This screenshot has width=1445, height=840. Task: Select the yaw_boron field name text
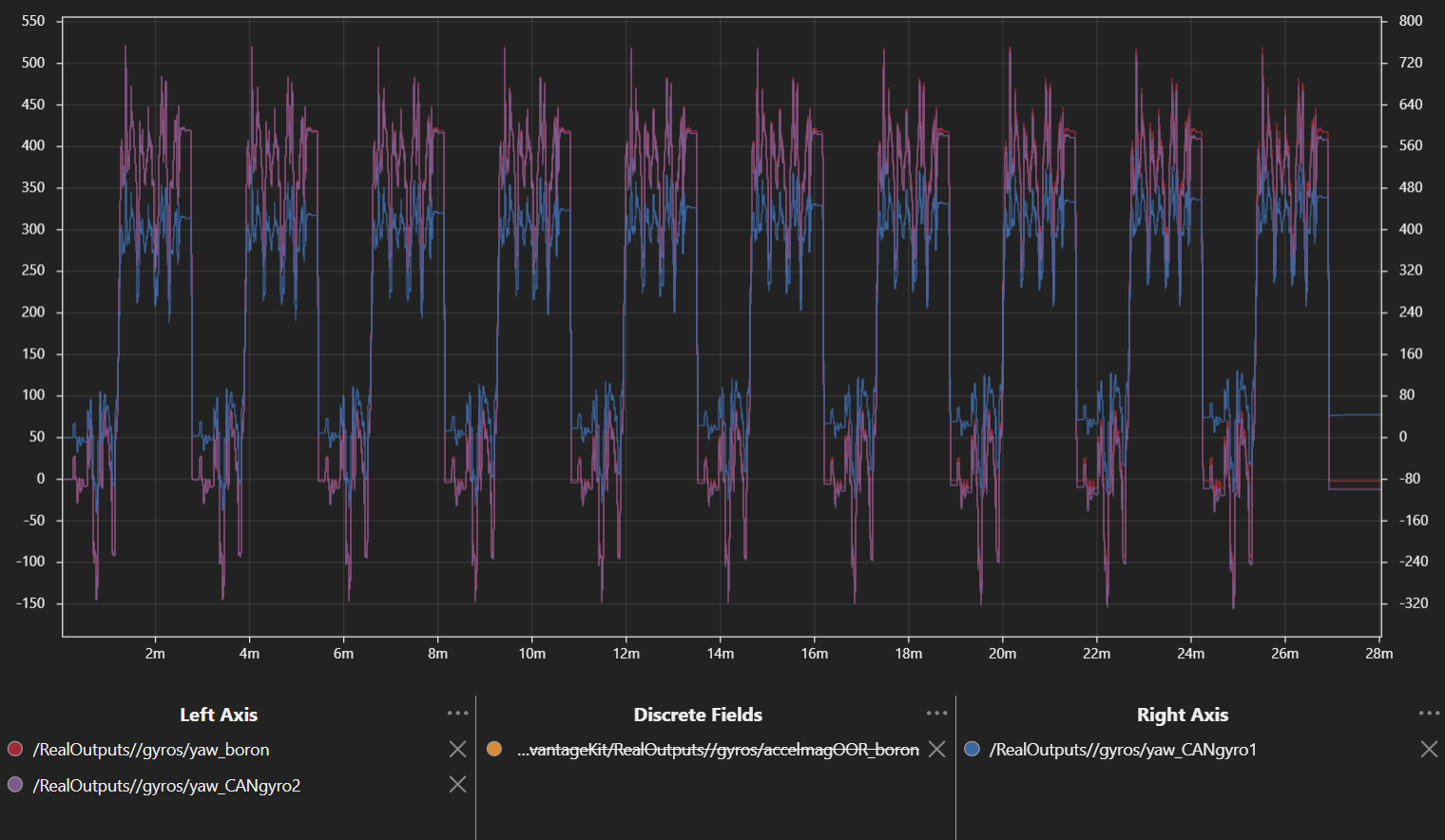tap(151, 750)
